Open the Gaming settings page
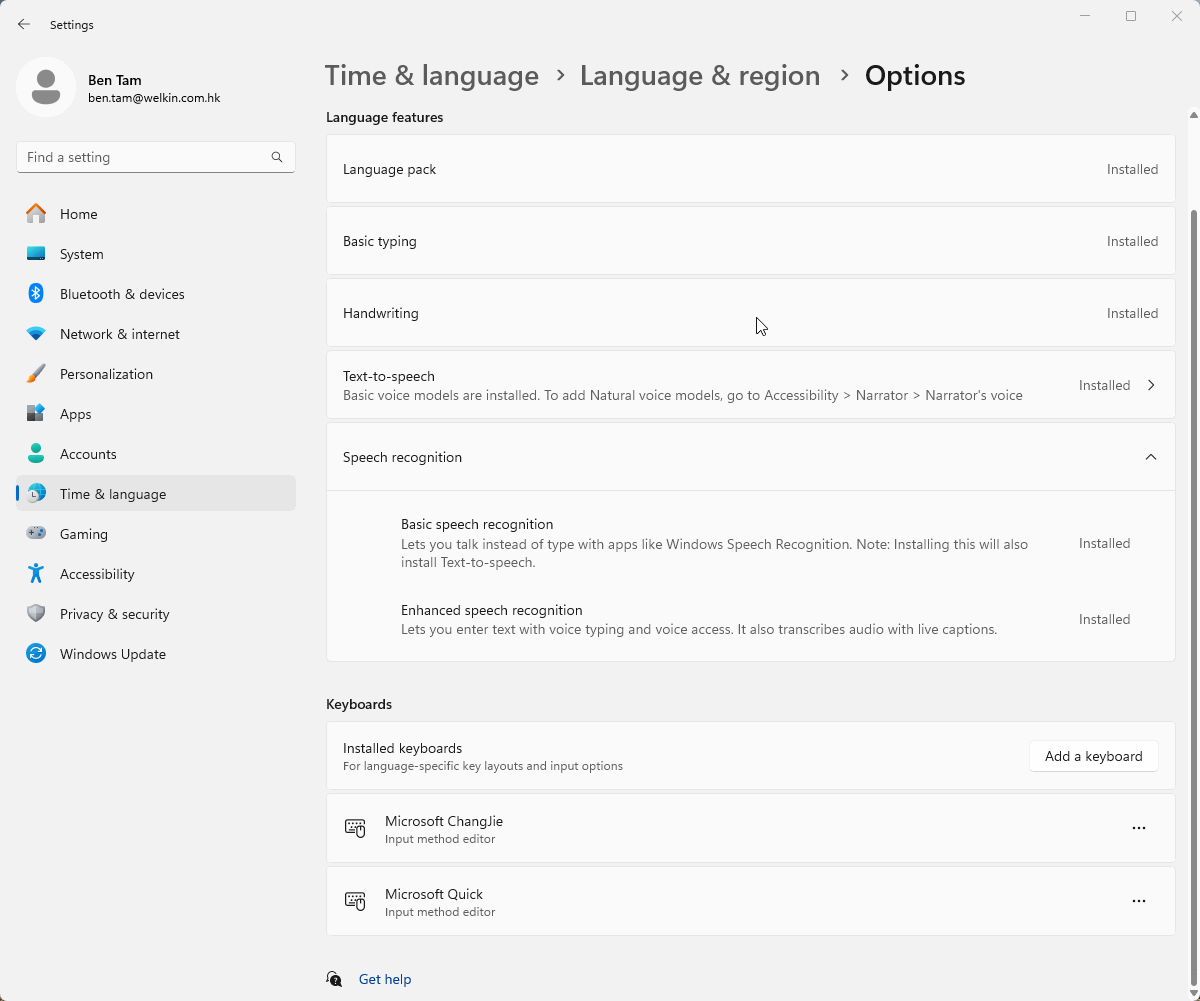This screenshot has width=1200, height=1001. point(156,534)
